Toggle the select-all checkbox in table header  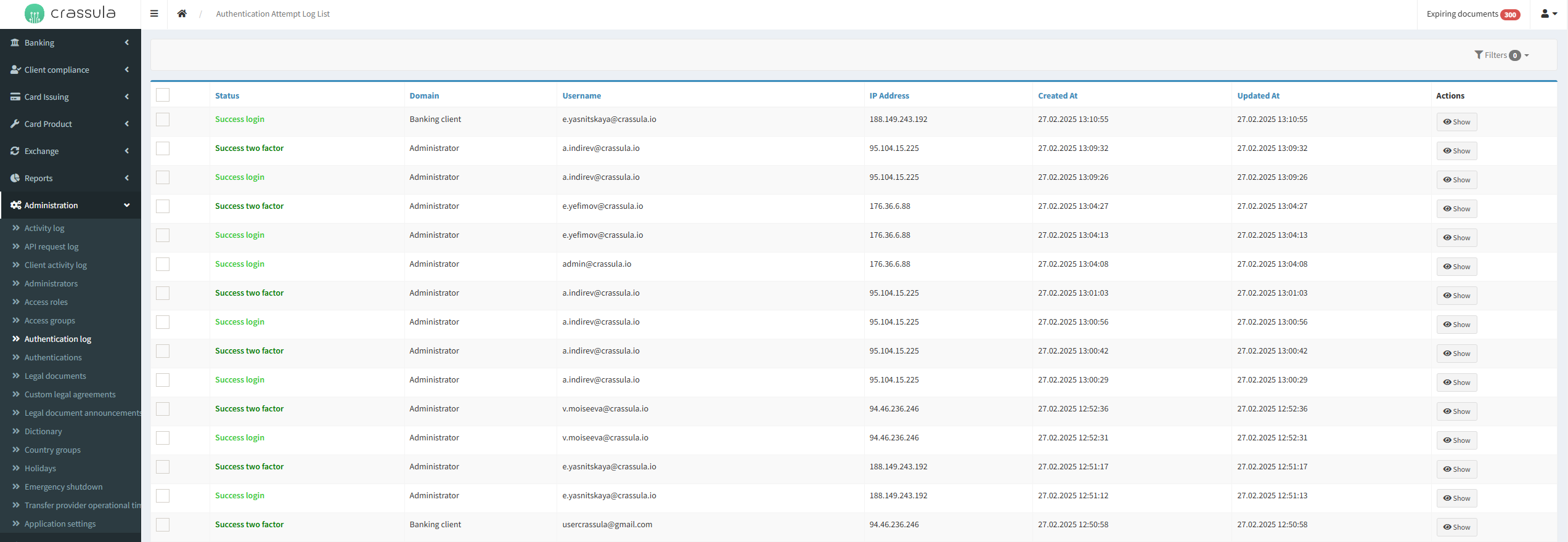click(163, 95)
